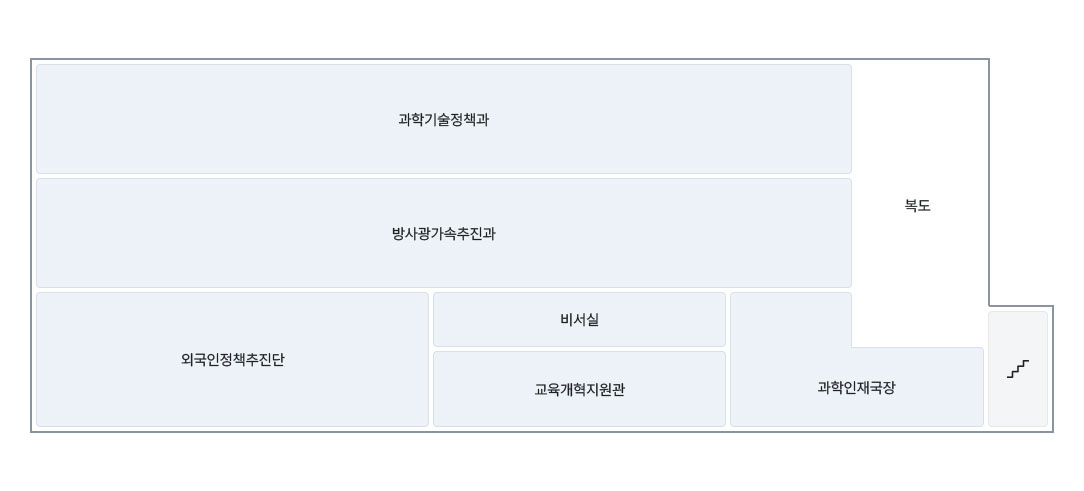This screenshot has height=491, width=1084.
Task: Click the 외국인정책추진단 name label
Action: [232, 360]
